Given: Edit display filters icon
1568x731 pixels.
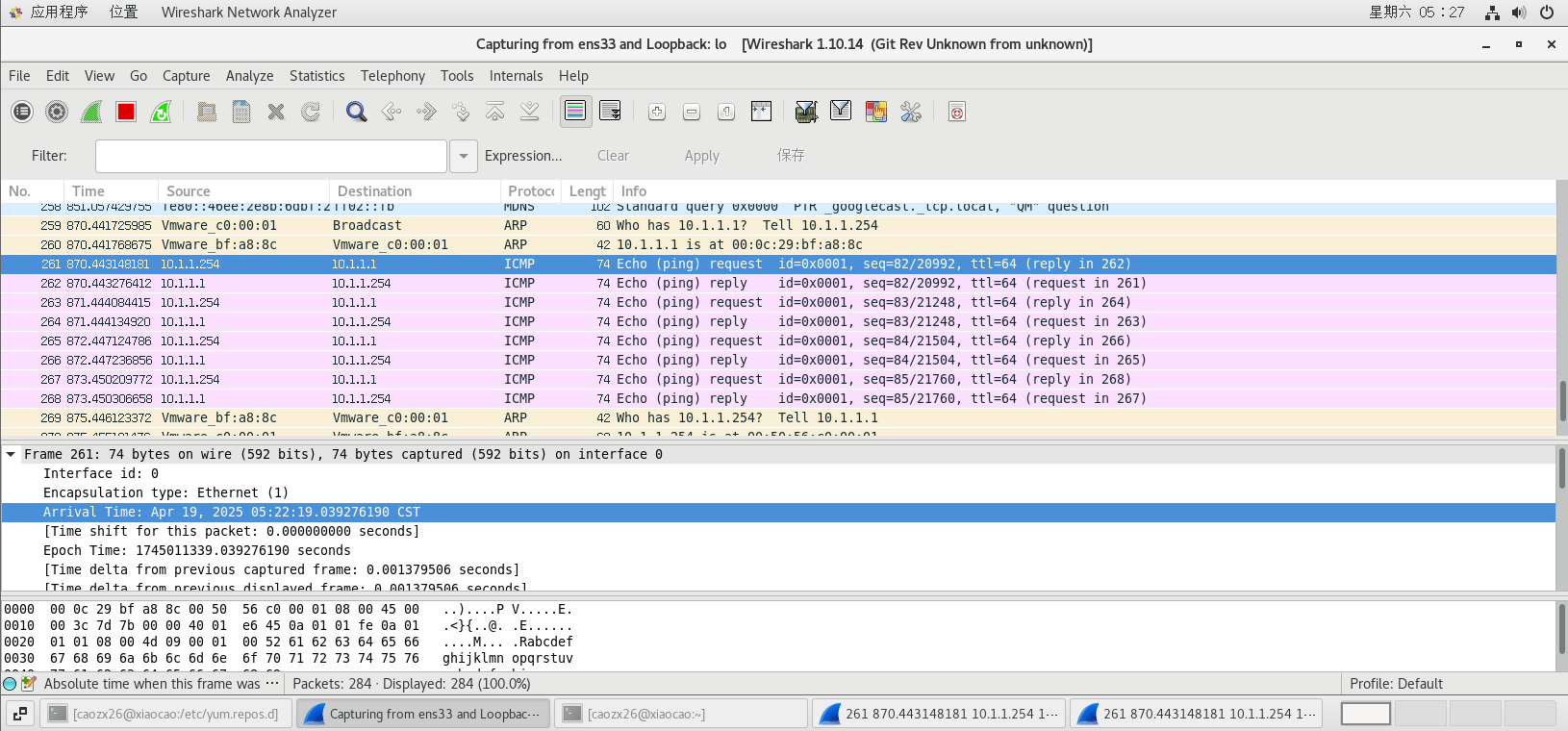Looking at the screenshot, I should coord(841,112).
